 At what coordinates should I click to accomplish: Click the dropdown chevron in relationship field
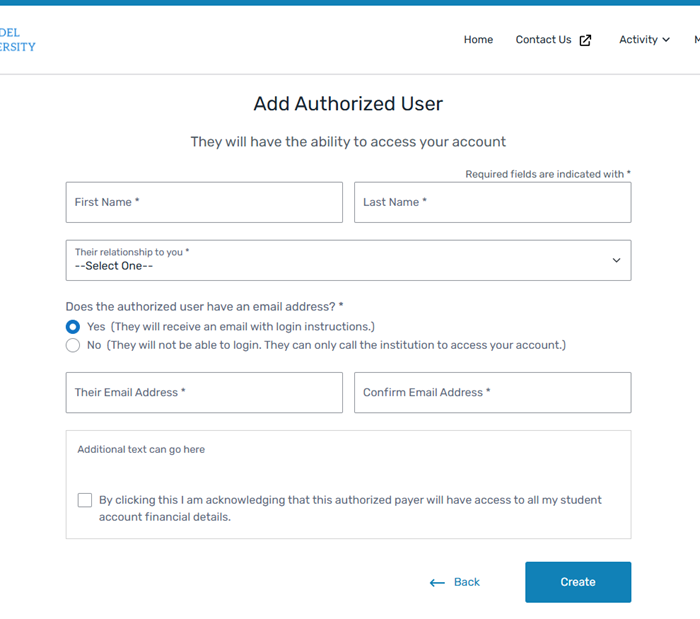coord(616,260)
